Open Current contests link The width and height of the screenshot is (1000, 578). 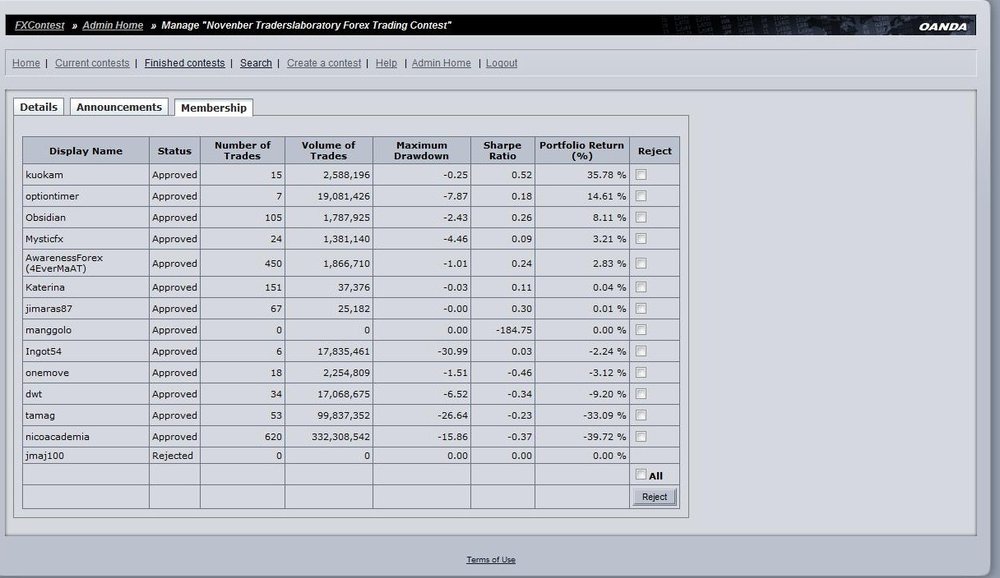(x=92, y=63)
